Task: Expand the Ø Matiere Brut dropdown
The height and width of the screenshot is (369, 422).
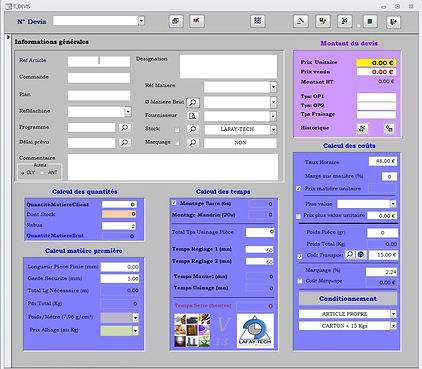Action: click(x=273, y=102)
